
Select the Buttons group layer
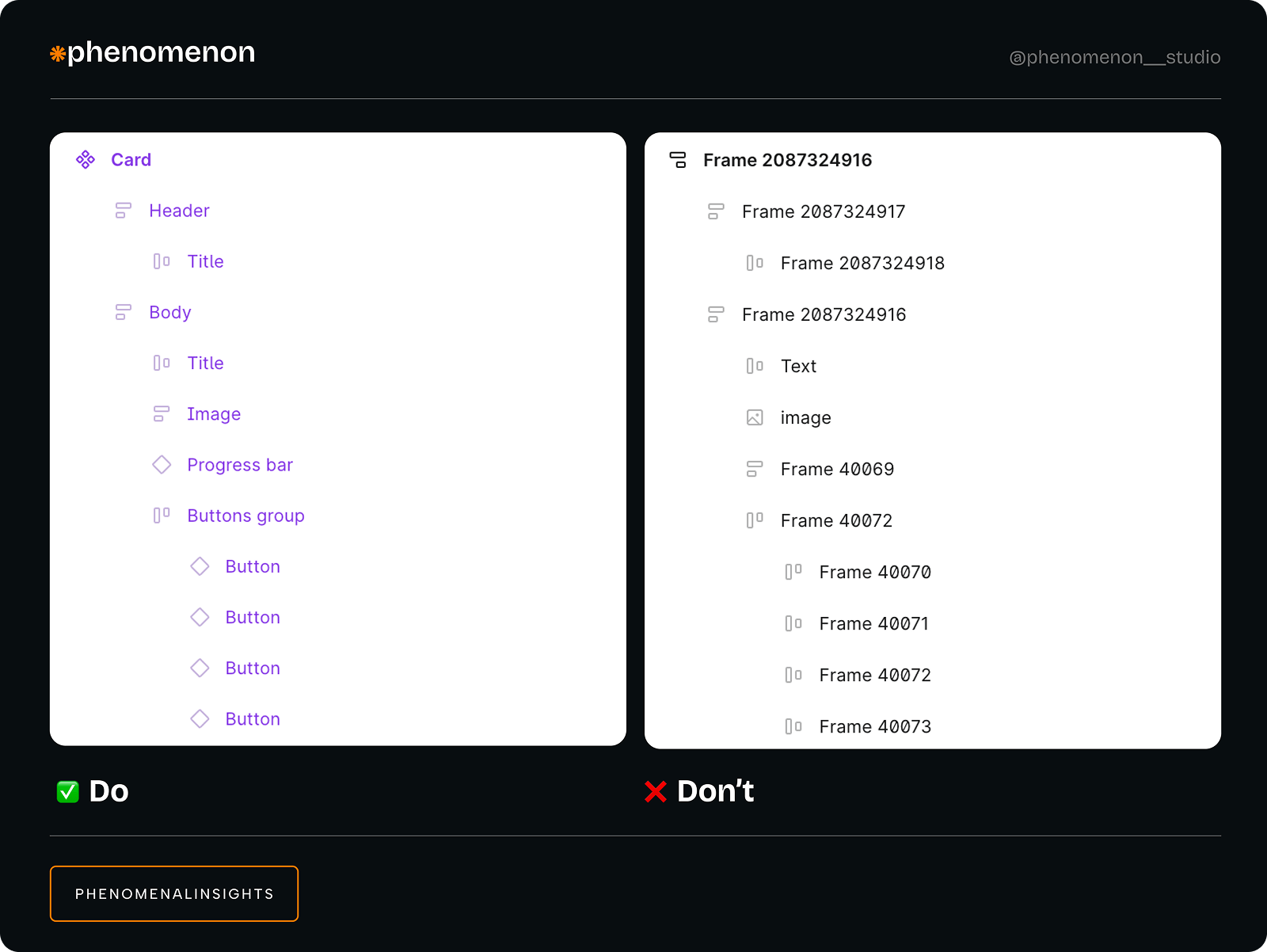point(245,516)
